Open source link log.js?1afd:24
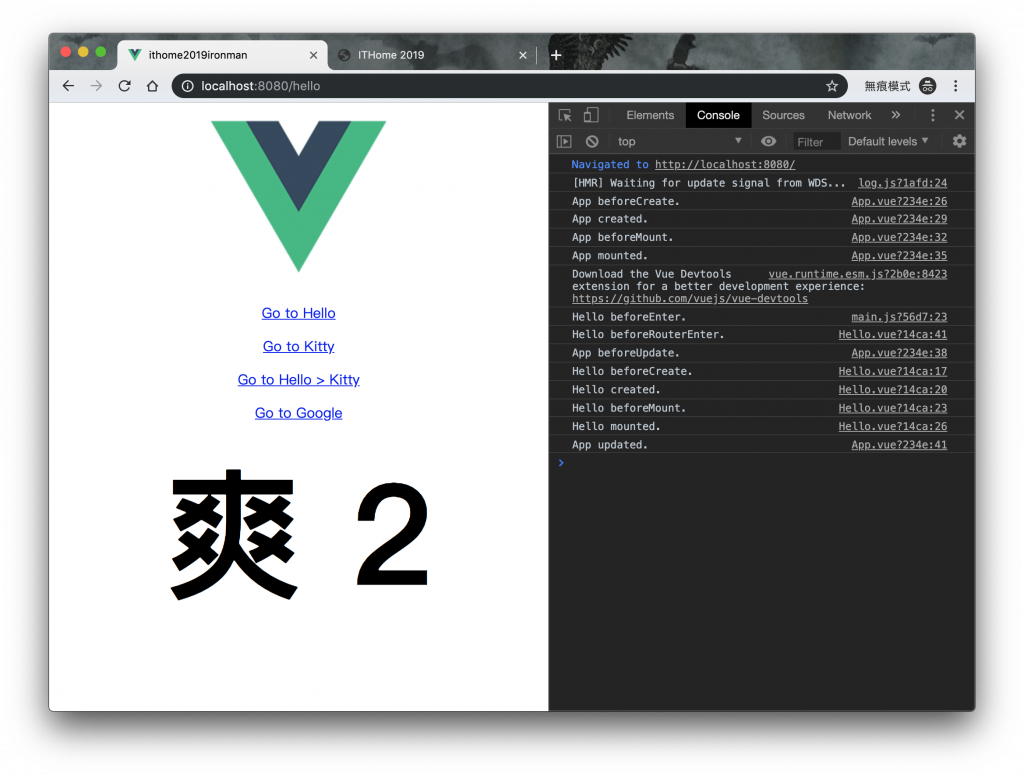The width and height of the screenshot is (1024, 776). 903,183
